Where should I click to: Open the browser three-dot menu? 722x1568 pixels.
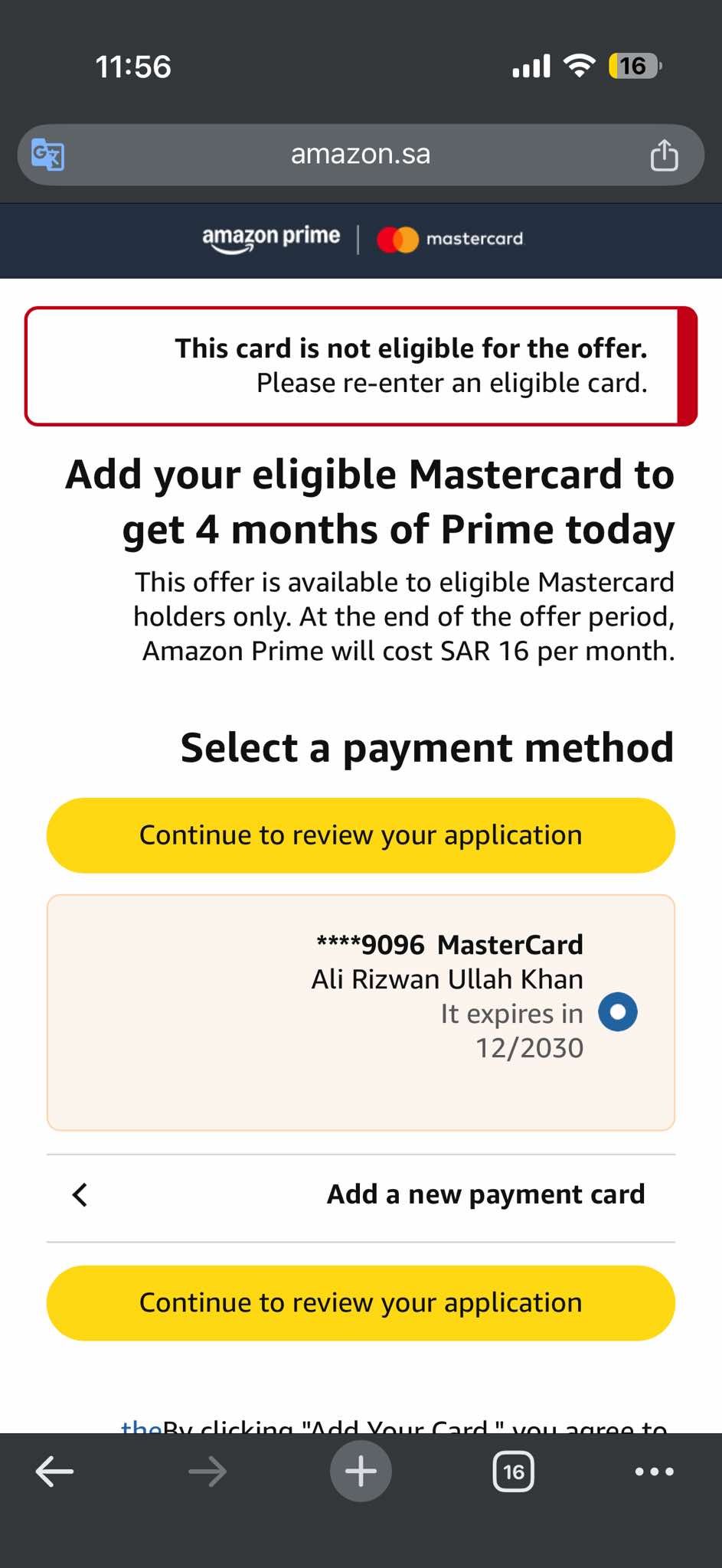655,1472
